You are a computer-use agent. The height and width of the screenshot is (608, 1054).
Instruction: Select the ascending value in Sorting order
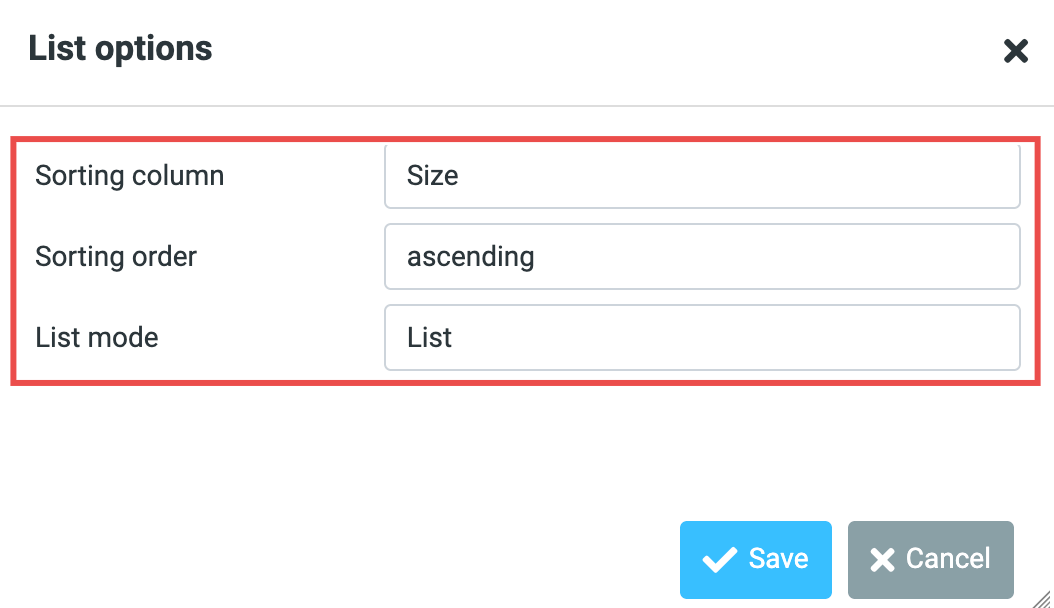coord(470,257)
